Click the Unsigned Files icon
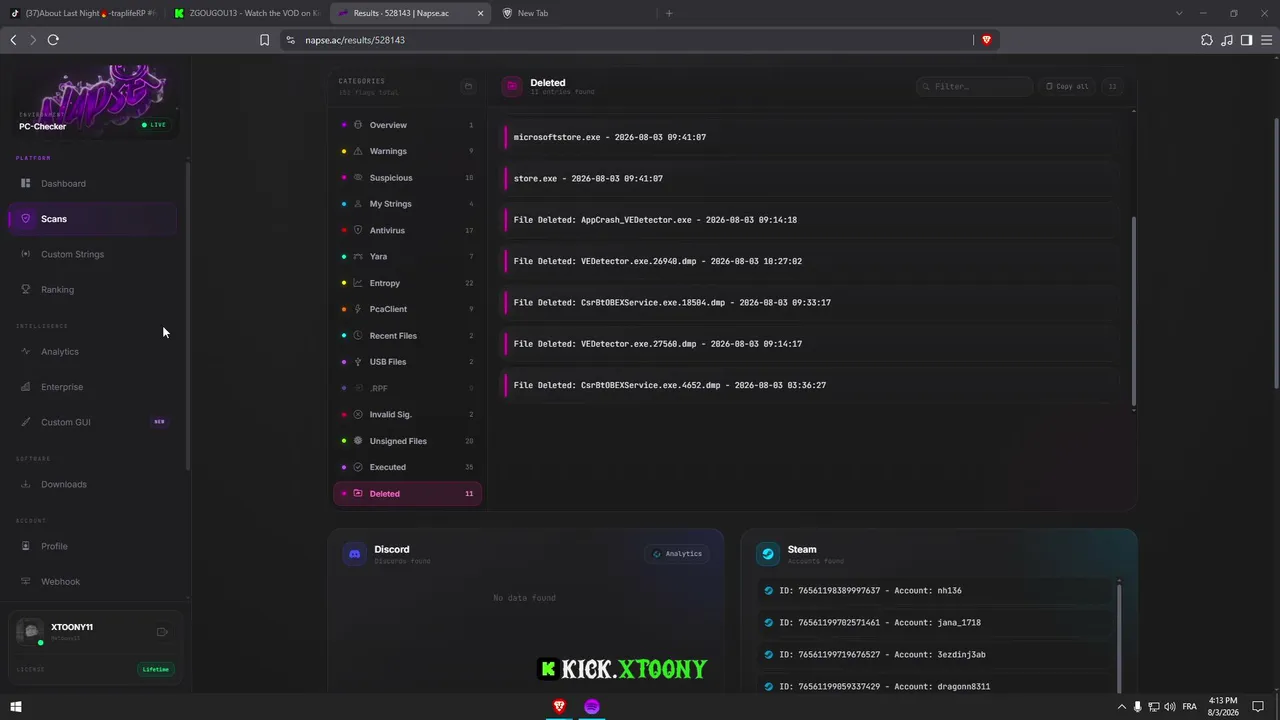 358,441
